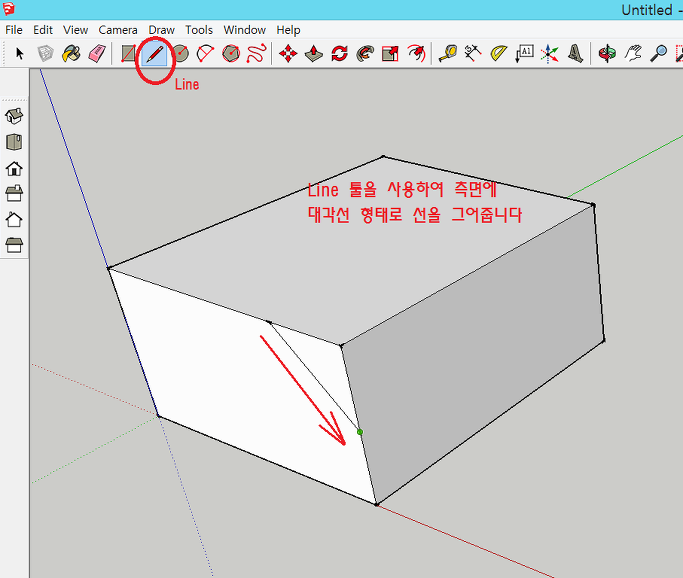This screenshot has height=578, width=683.
Task: Open the Draw menu
Action: 161,30
